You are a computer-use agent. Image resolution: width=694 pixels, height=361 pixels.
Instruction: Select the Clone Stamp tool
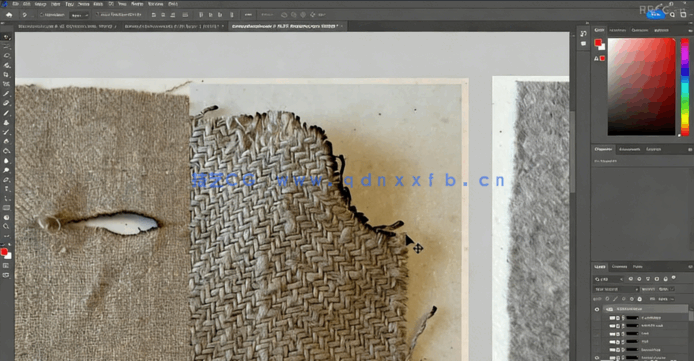pyautogui.click(x=6, y=123)
